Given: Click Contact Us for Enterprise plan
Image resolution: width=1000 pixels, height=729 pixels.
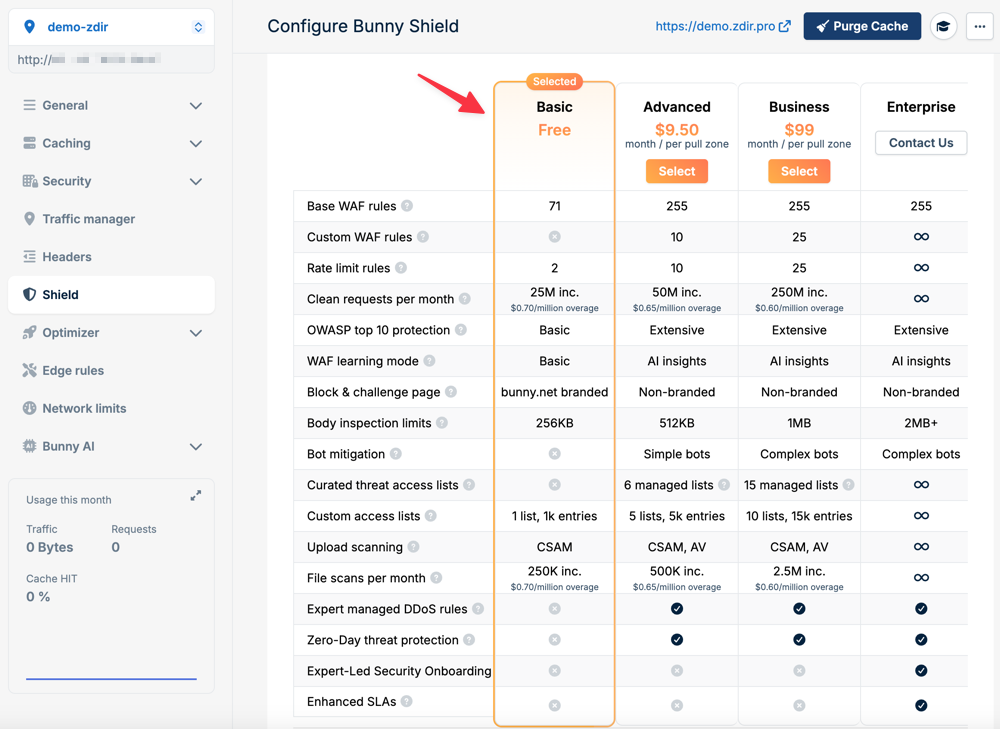Looking at the screenshot, I should (x=921, y=143).
